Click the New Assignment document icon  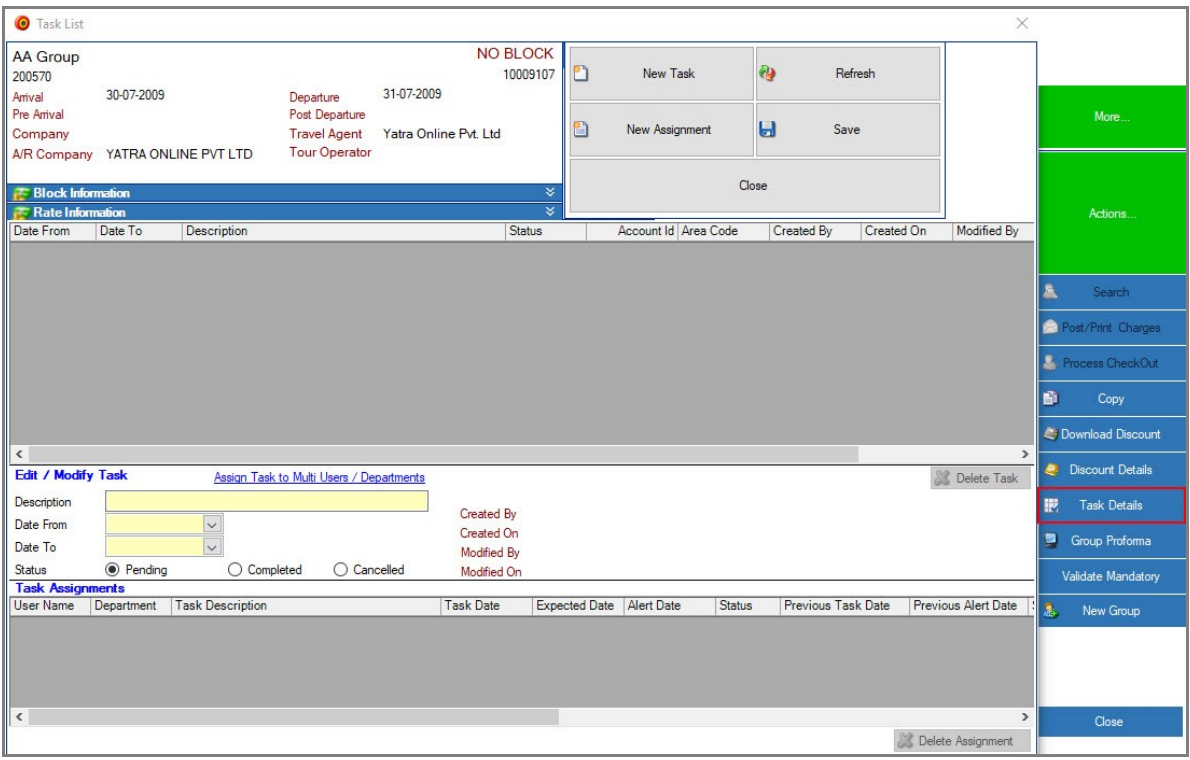pos(579,129)
